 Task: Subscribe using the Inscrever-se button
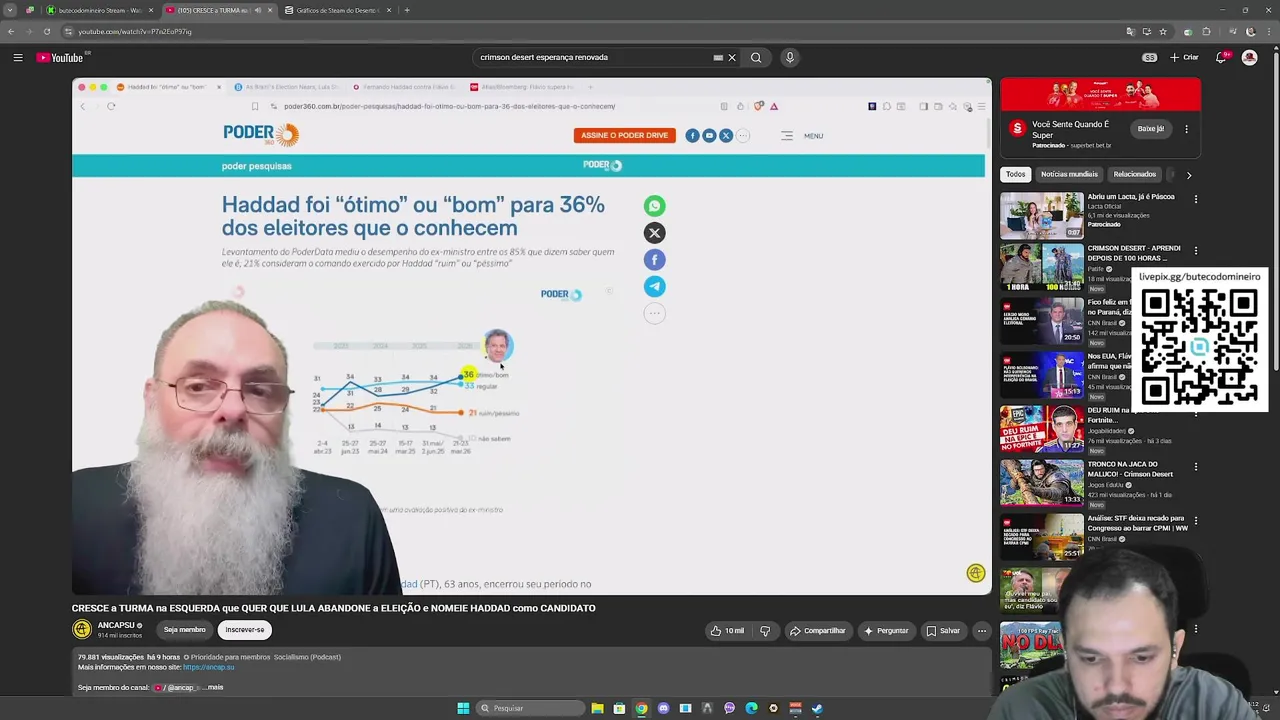[x=245, y=630]
